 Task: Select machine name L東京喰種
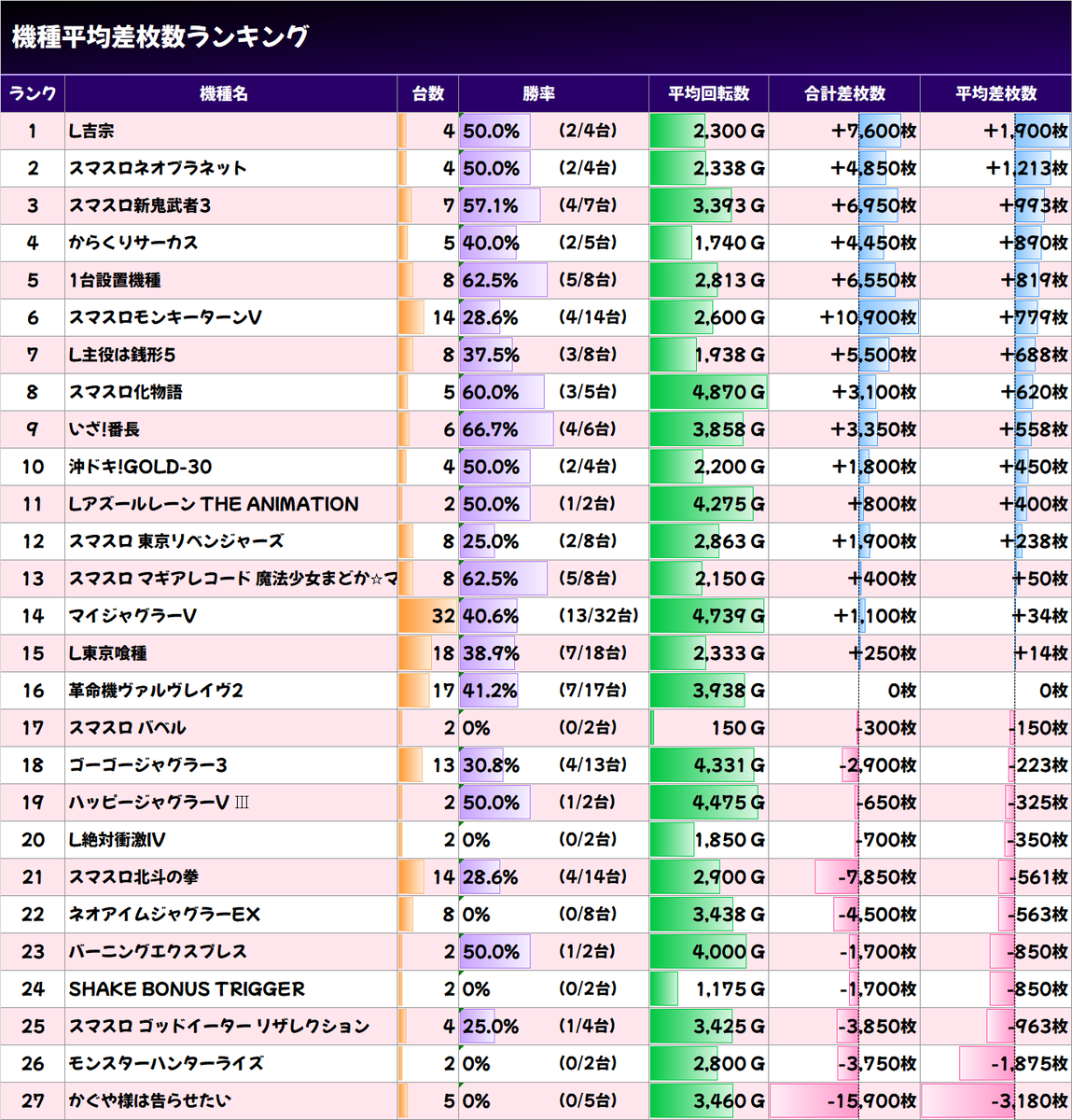107,653
